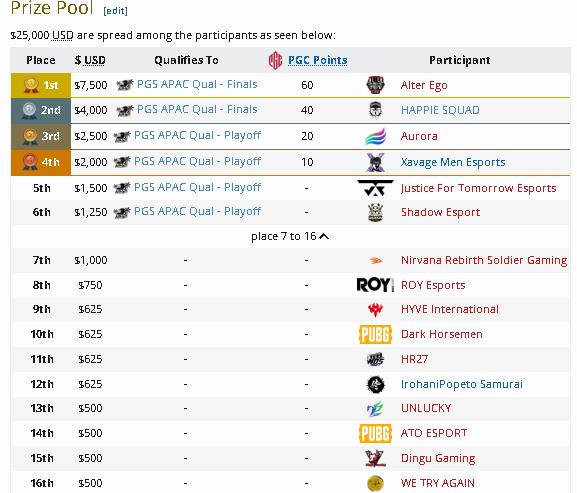Screen dimensions: 577x493
Task: Click the $4,000 prize cell
Action: (x=91, y=110)
